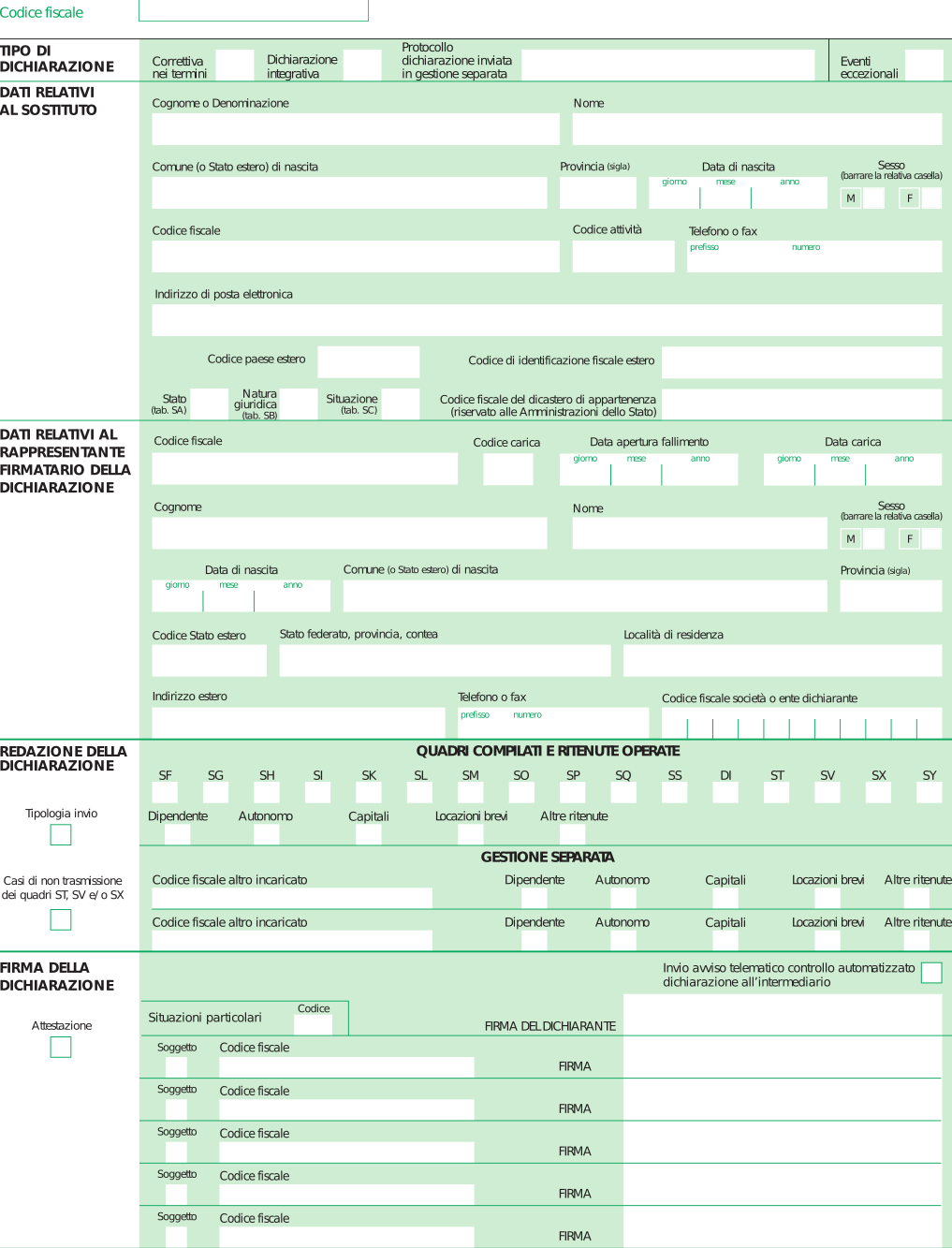The width and height of the screenshot is (952, 1248).
Task: Check the Attestazione box
Action: pyautogui.click(x=61, y=1047)
